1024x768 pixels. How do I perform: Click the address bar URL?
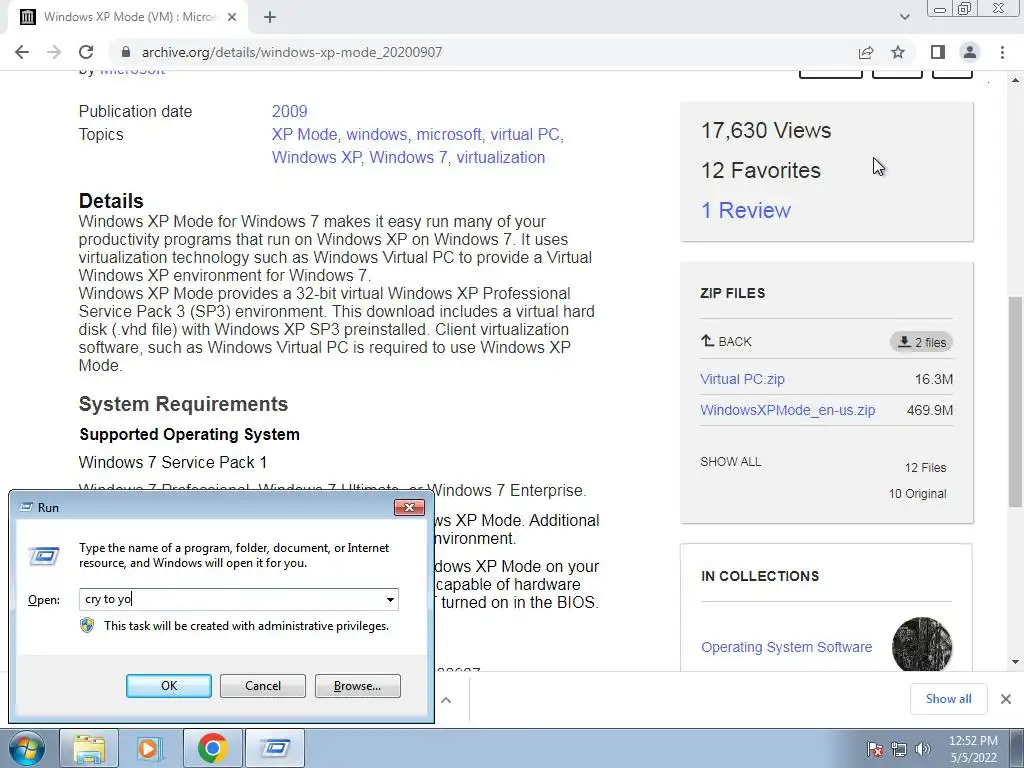pyautogui.click(x=292, y=52)
